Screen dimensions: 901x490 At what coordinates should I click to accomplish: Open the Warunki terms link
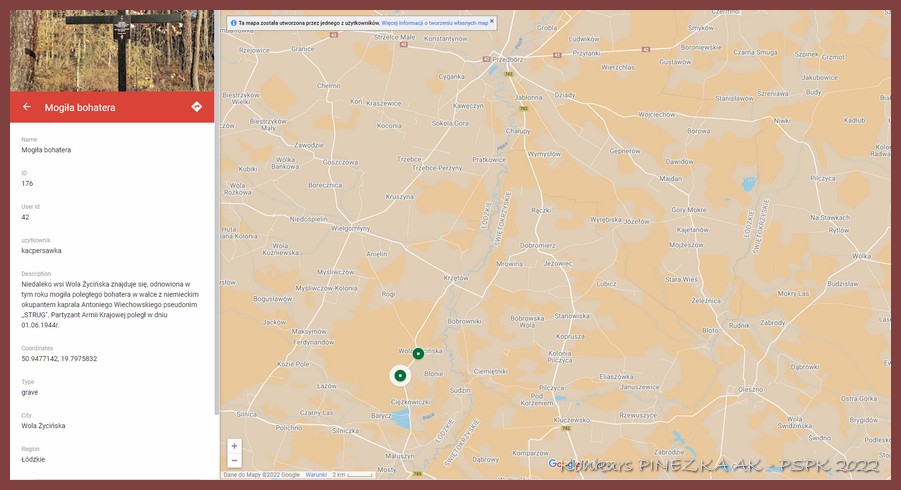[x=316, y=474]
